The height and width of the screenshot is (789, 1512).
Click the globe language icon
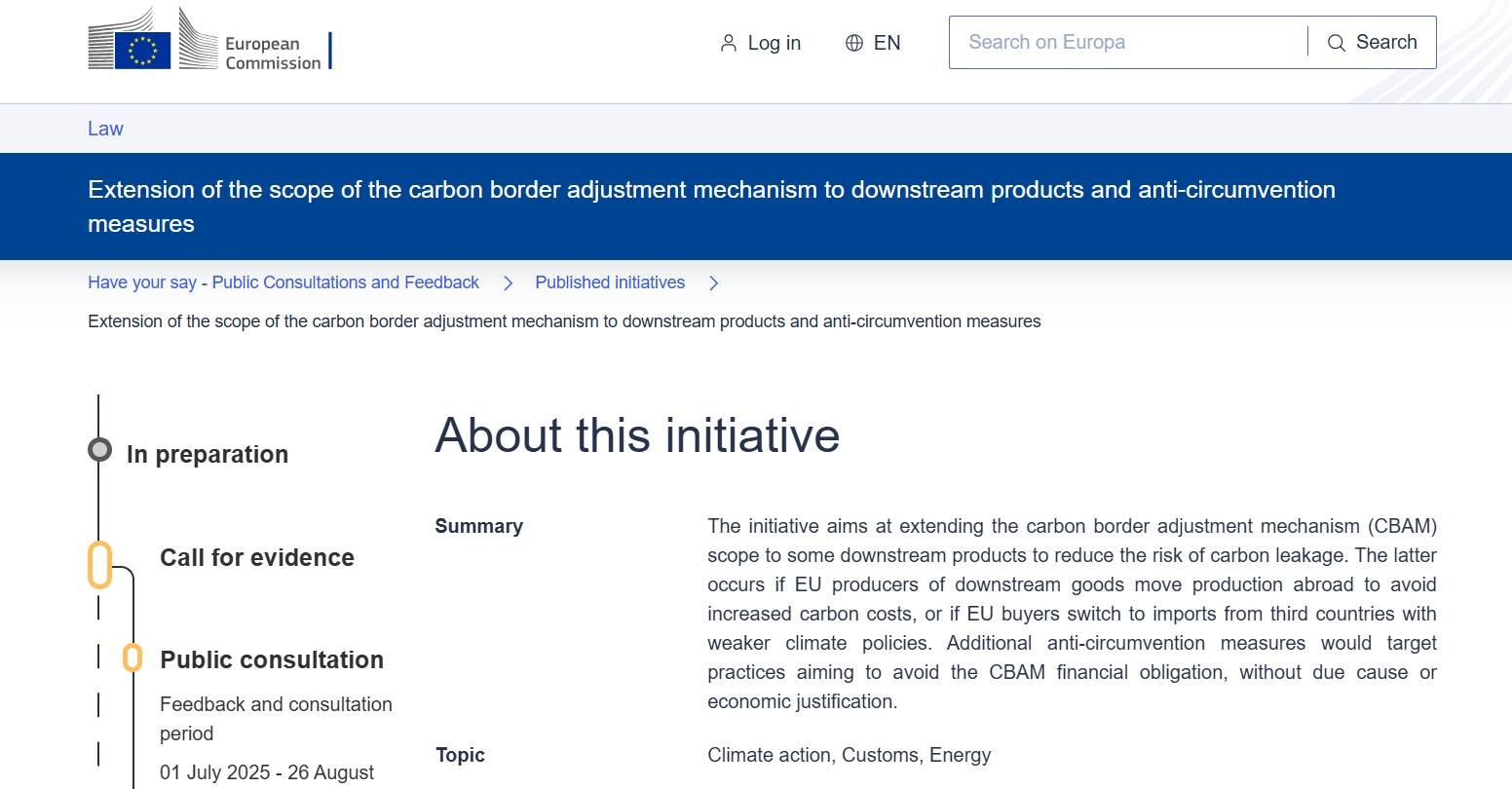point(854,43)
